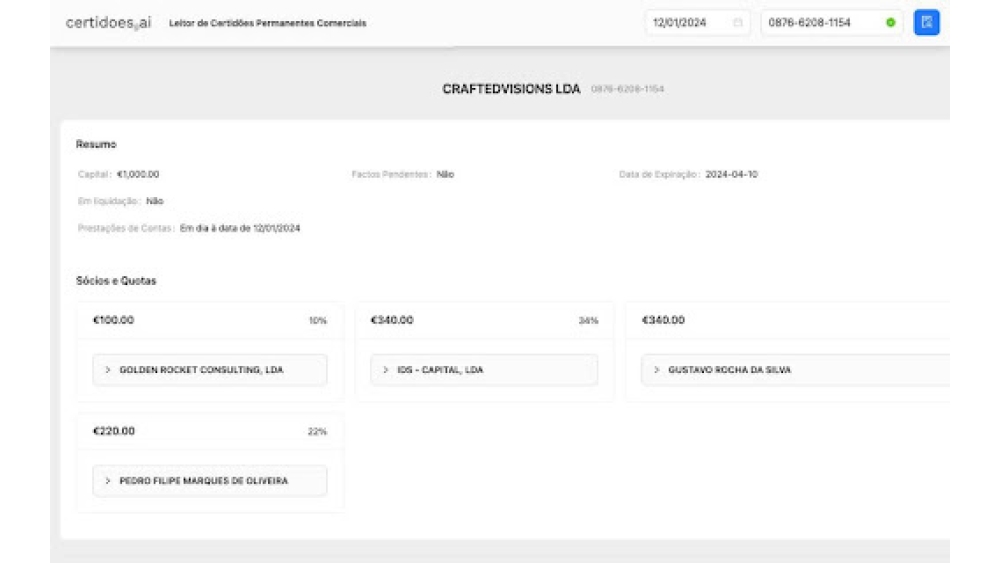Image resolution: width=1000 pixels, height=563 pixels.
Task: Click the grey code beside company title
Action: 628,89
